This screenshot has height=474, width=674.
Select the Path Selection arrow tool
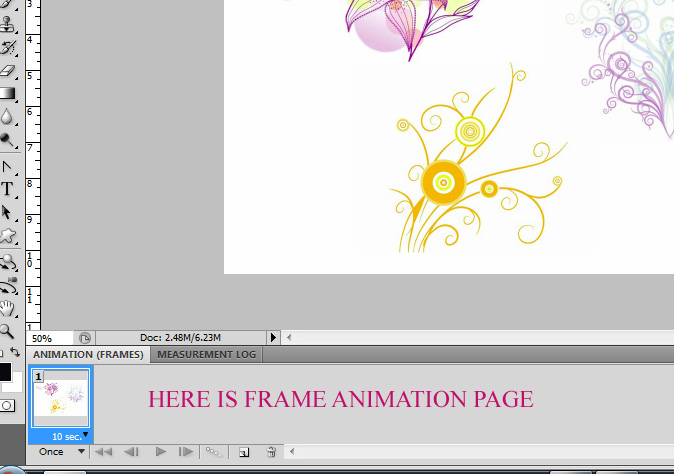6,212
